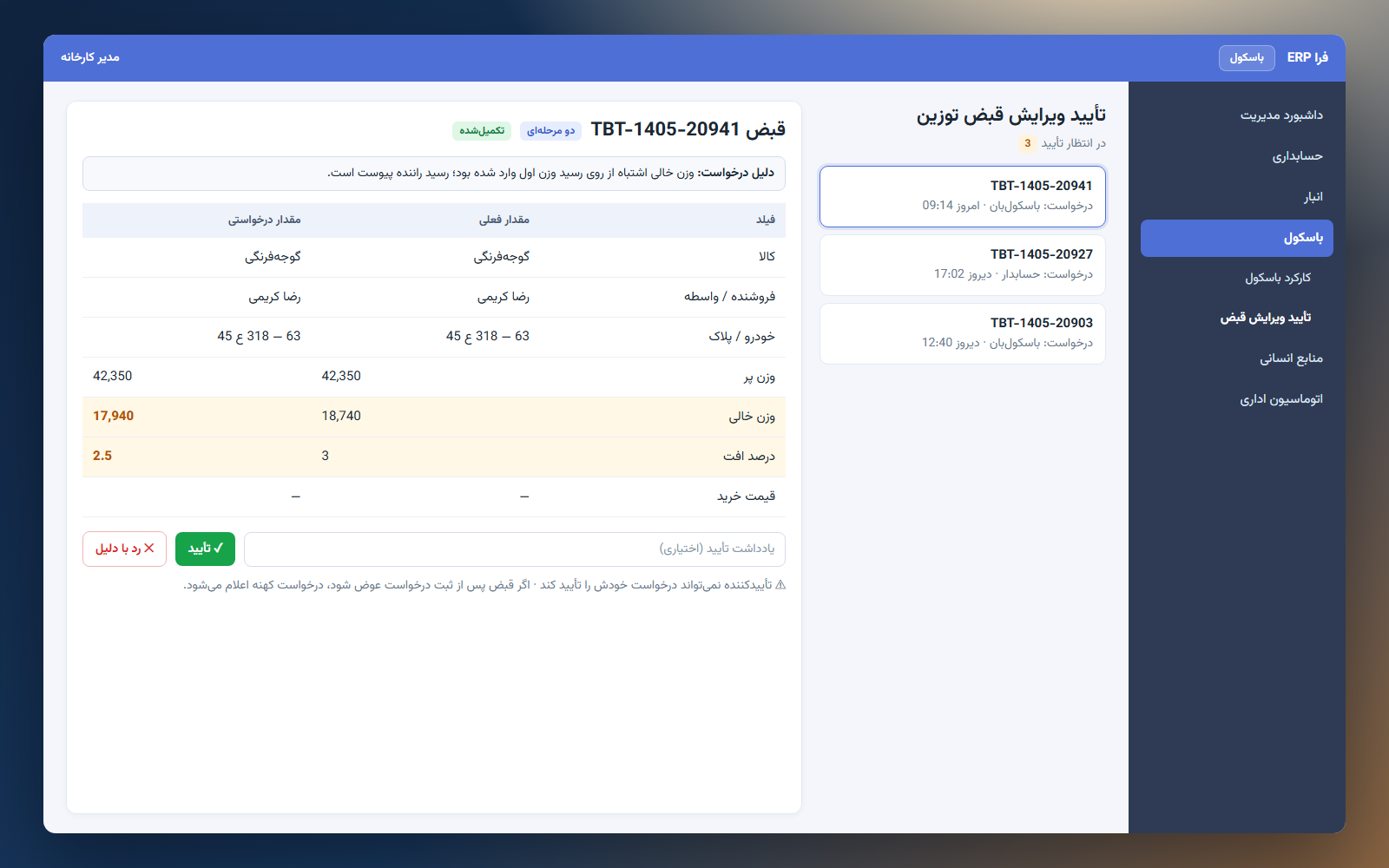Click the مقدار فعلی column header
This screenshot has width=1389, height=868.
click(x=504, y=220)
